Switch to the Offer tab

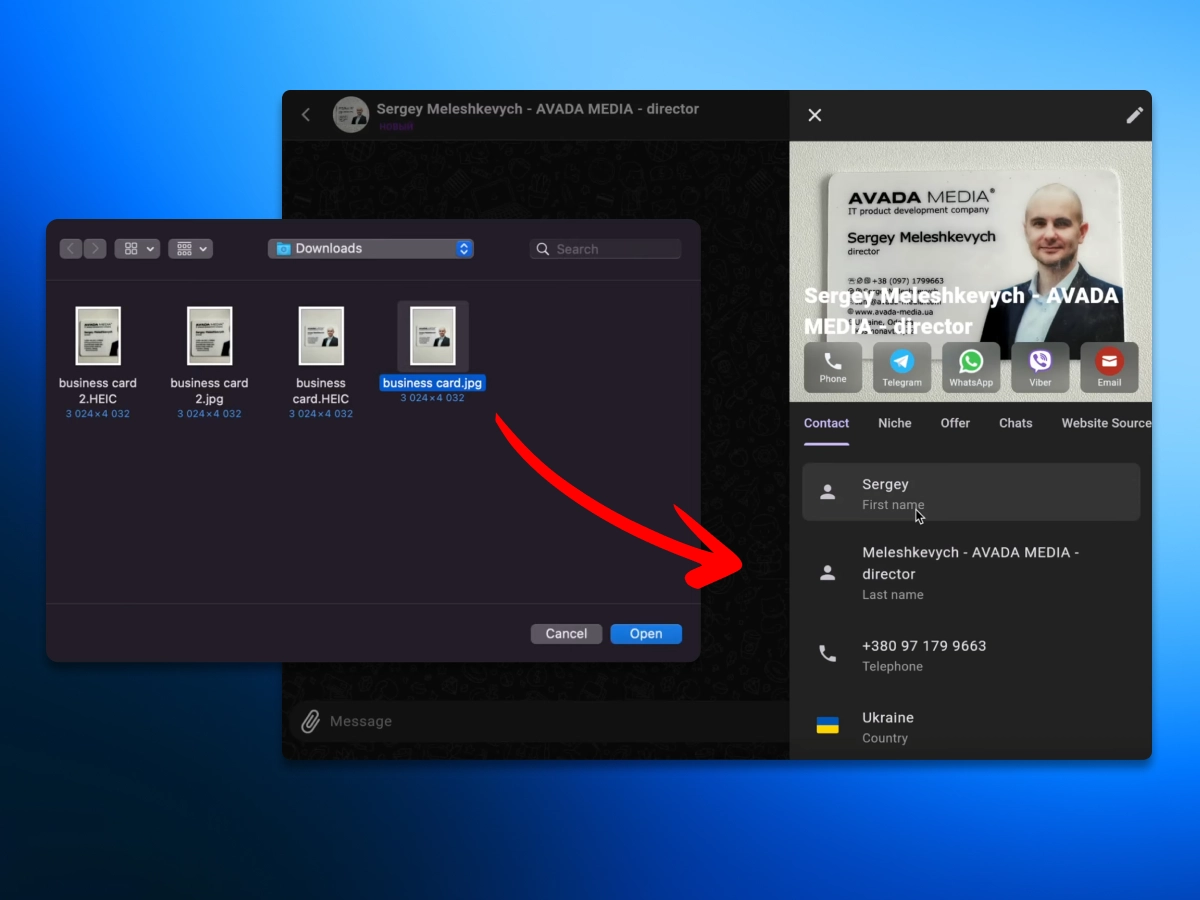pos(955,424)
